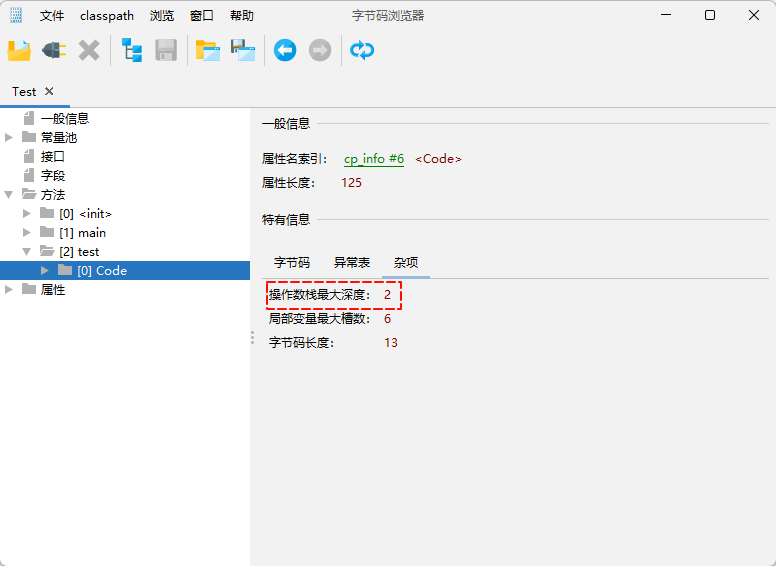Open the 文件 menu
The image size is (776, 566).
click(x=52, y=16)
